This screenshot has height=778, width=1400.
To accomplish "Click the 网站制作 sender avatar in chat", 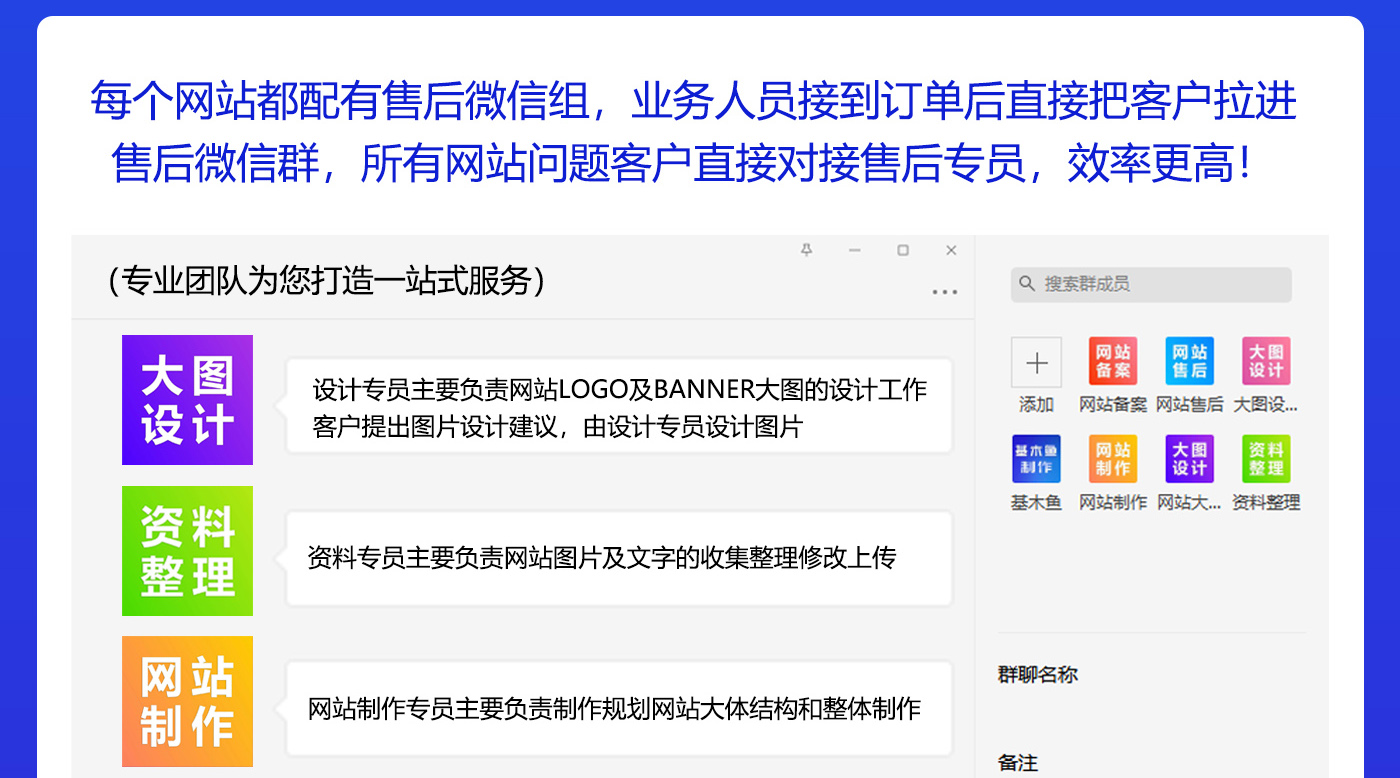I will coord(187,701).
